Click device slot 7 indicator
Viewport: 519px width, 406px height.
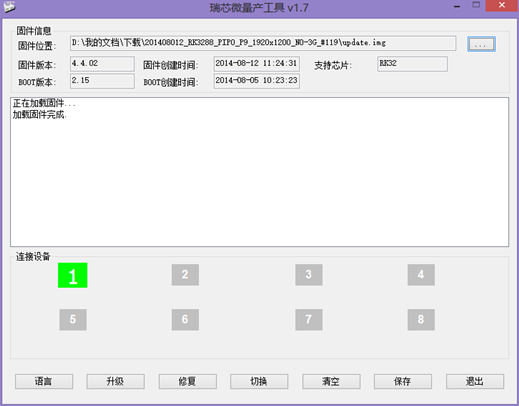point(309,320)
